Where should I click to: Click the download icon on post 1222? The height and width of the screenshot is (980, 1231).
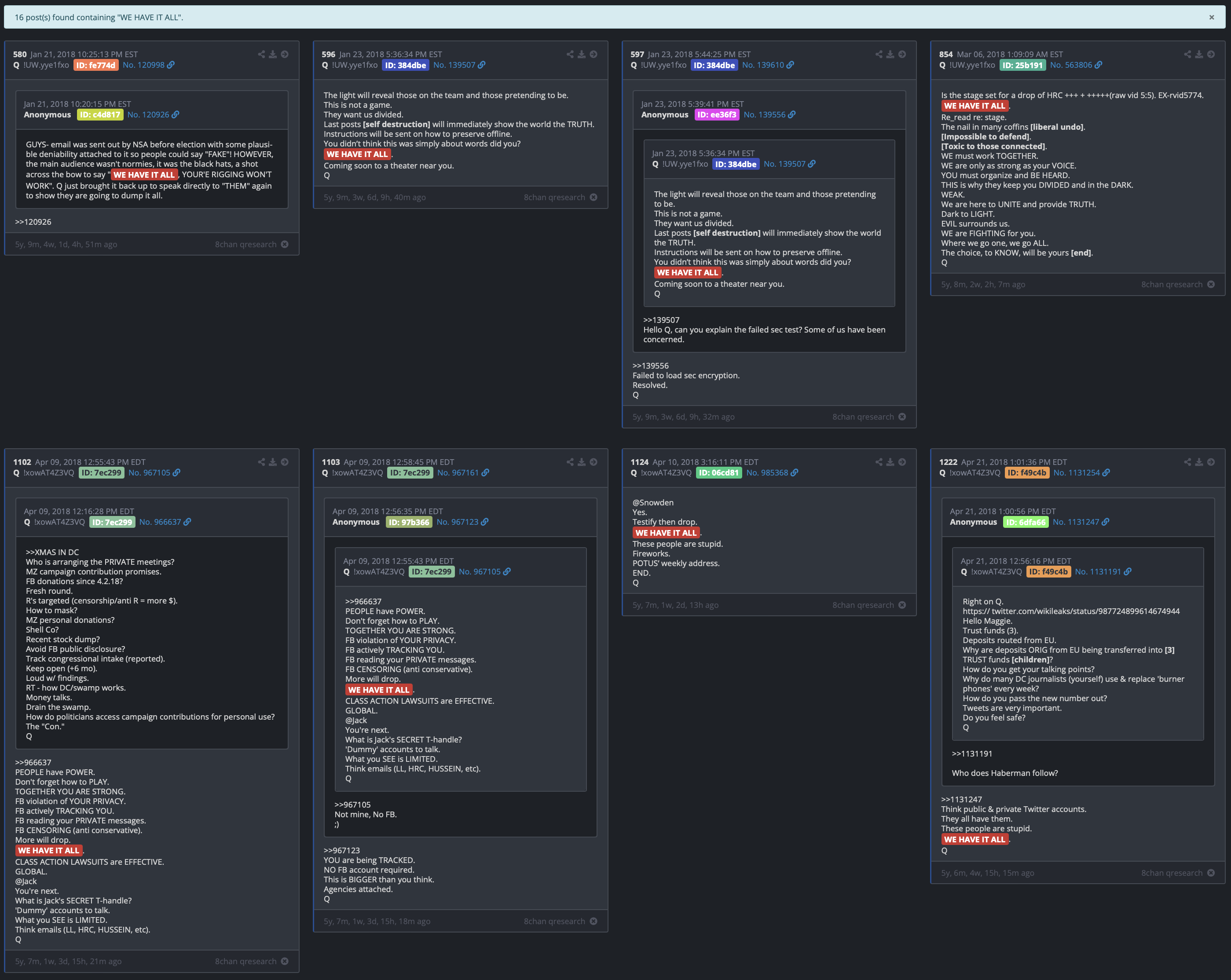[x=1199, y=462]
